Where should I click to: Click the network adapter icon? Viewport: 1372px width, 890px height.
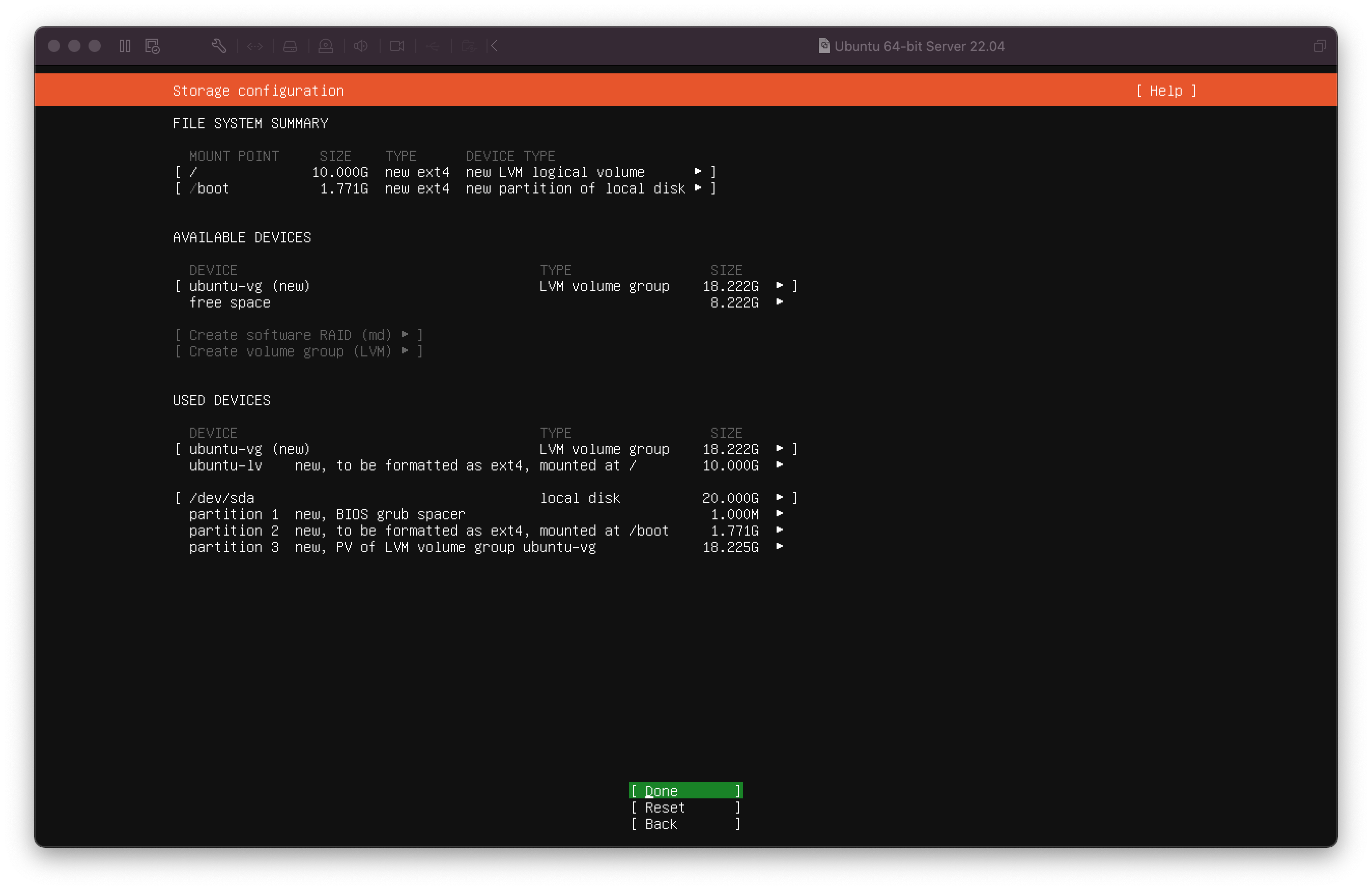point(255,46)
